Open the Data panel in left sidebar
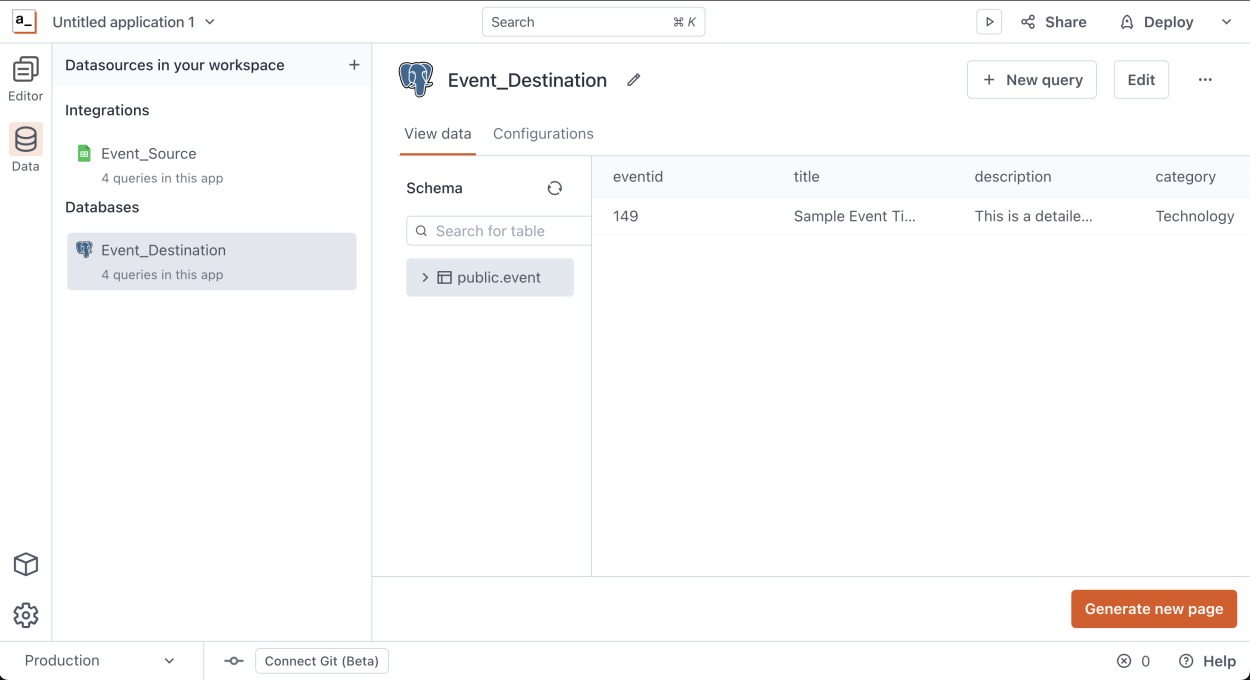Viewport: 1250px width, 680px height. click(25, 140)
